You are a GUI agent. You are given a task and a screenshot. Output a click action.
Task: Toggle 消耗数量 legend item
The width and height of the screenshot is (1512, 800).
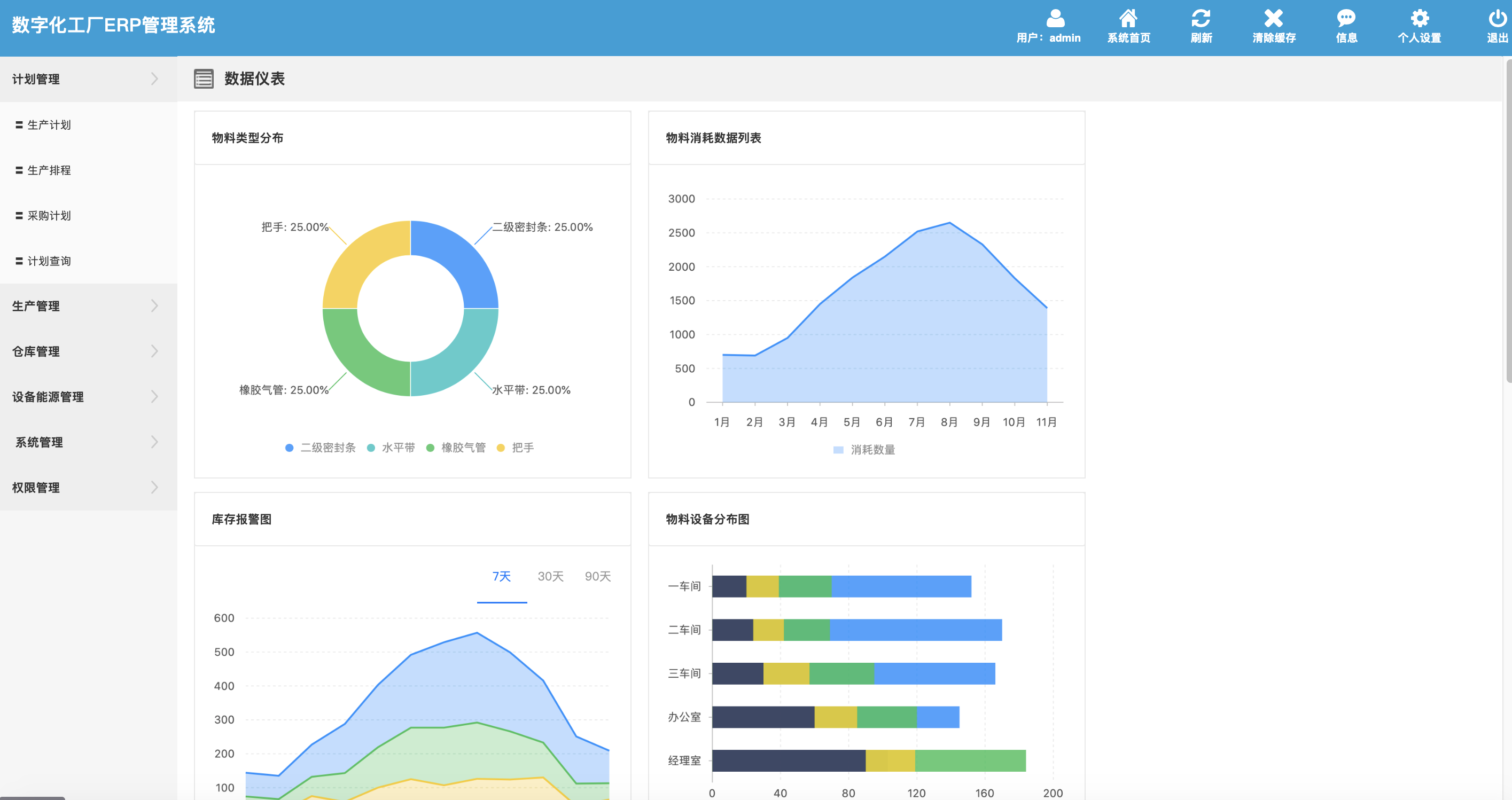[x=864, y=450]
